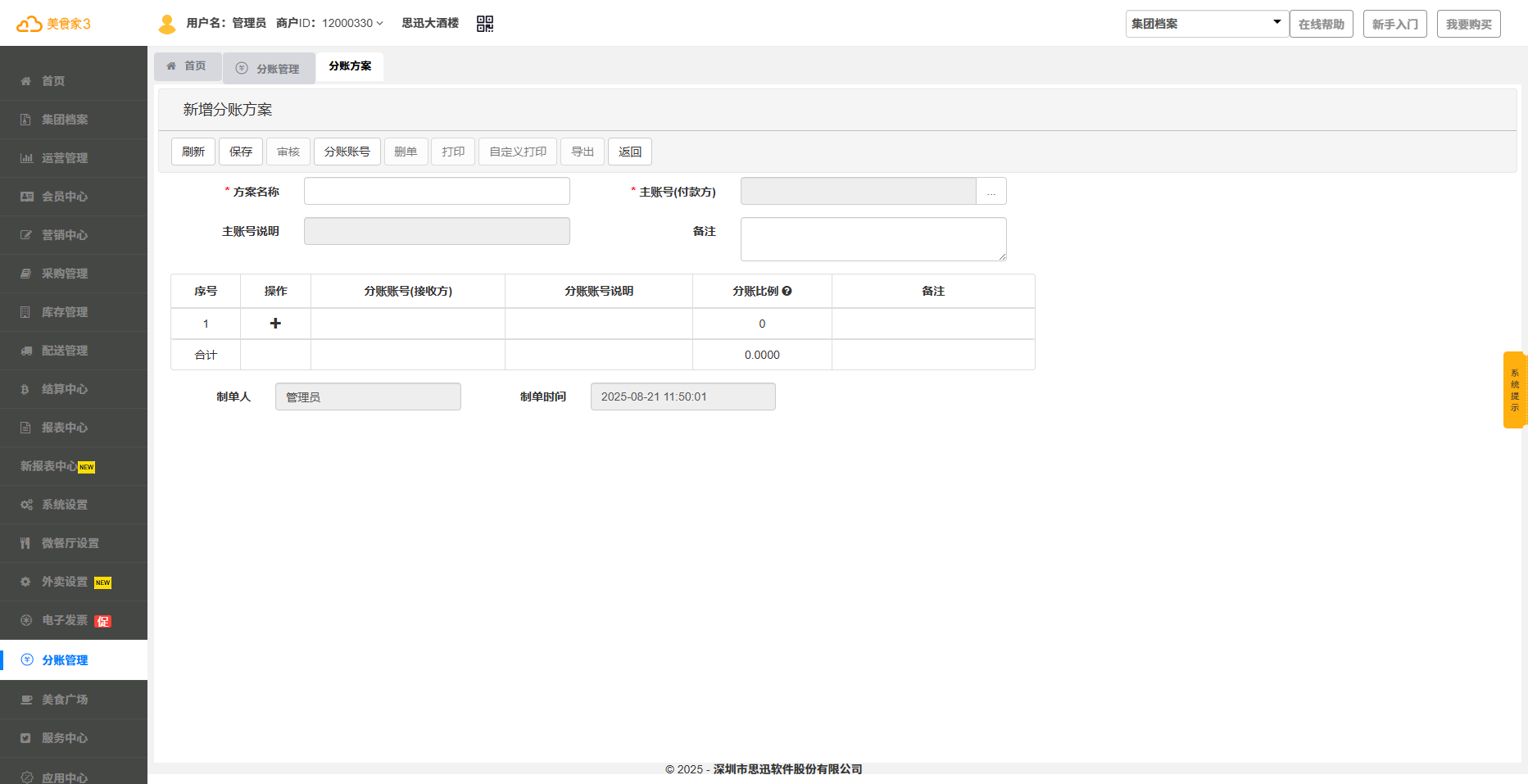Focus the 方案名称 input field
The width and height of the screenshot is (1528, 784).
coord(437,192)
